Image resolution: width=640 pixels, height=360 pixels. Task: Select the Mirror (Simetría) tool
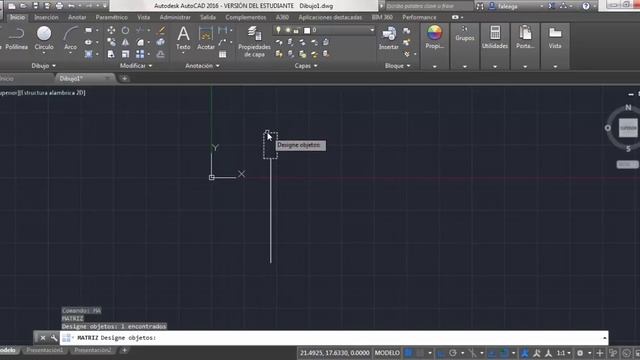[125, 42]
